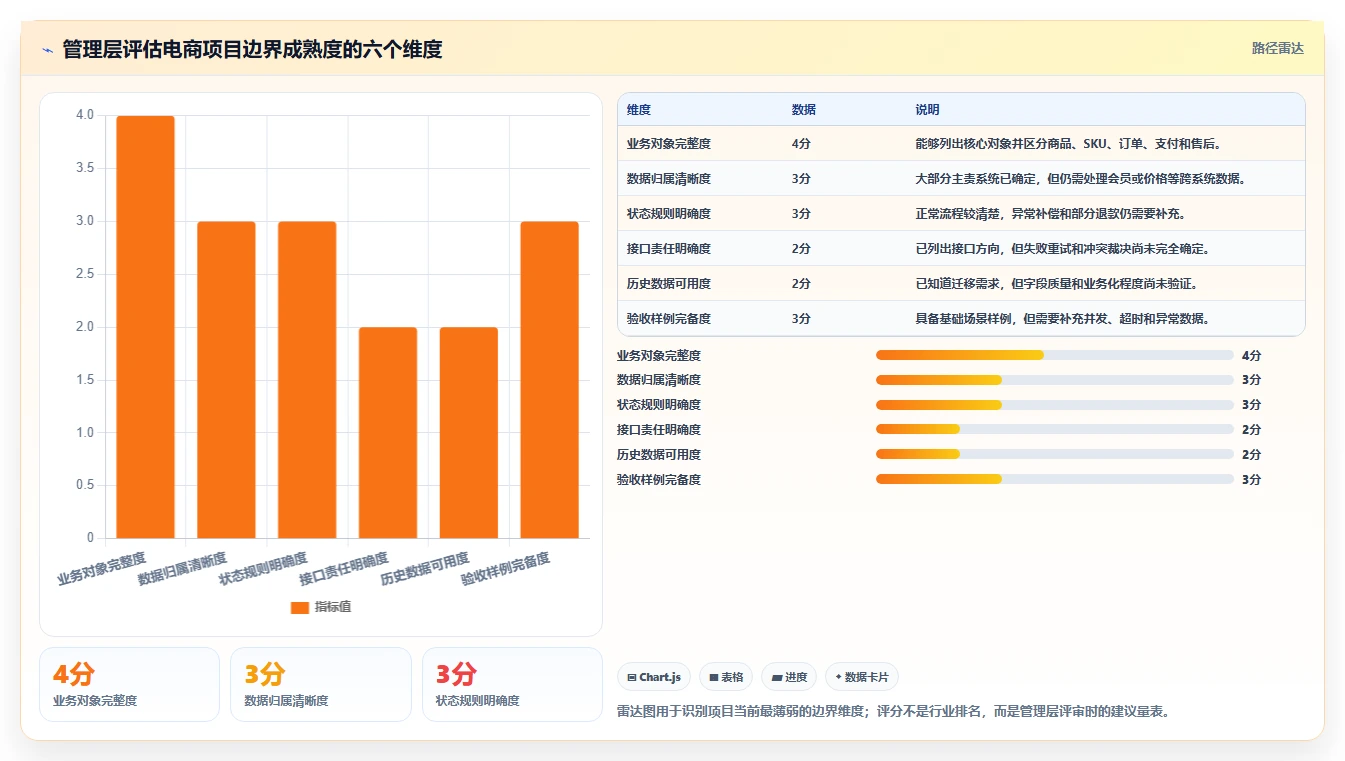Click the 表格 chip
This screenshot has height=761, width=1345.
(x=726, y=677)
